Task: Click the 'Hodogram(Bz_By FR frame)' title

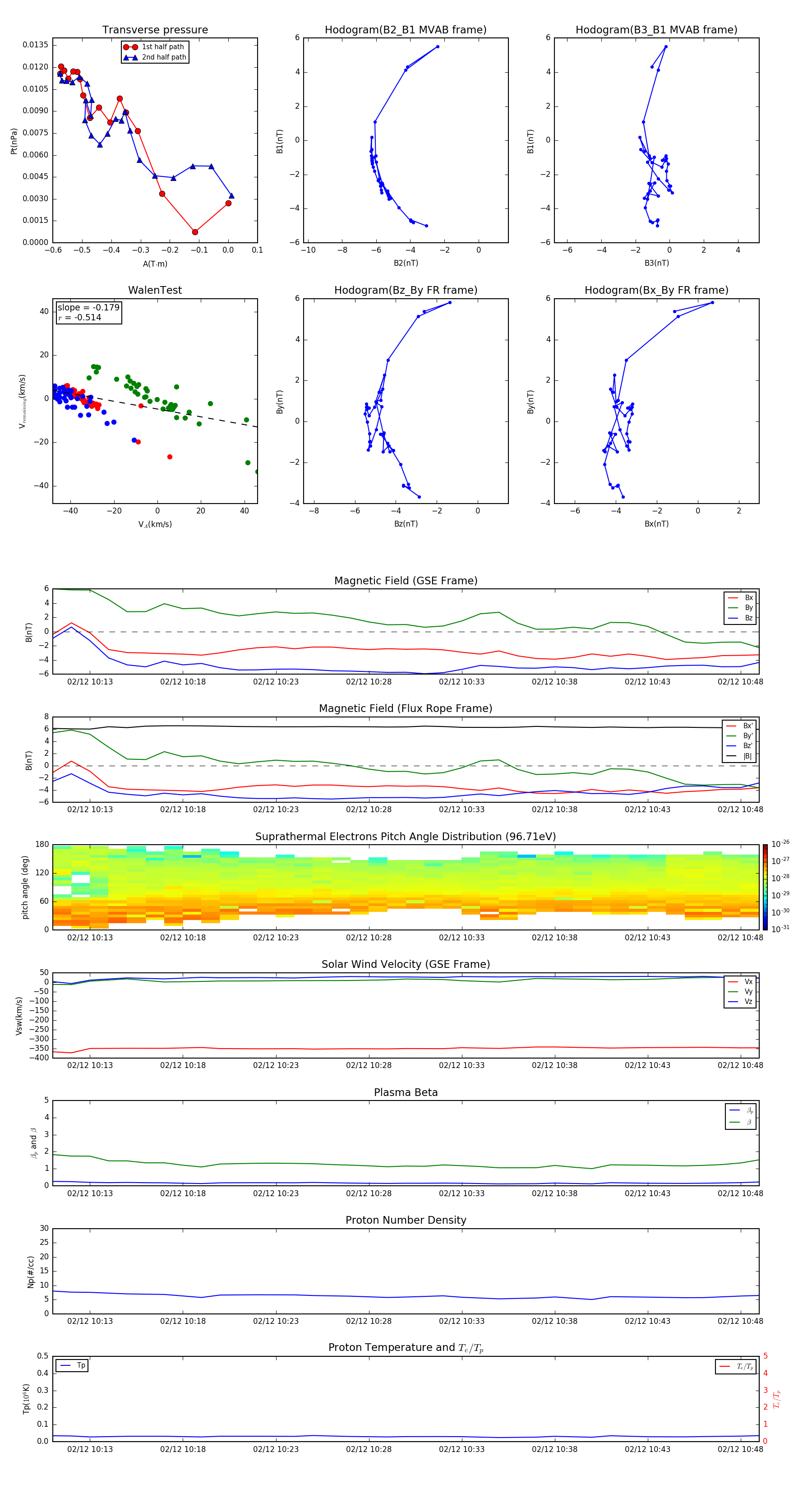Action: pos(406,290)
